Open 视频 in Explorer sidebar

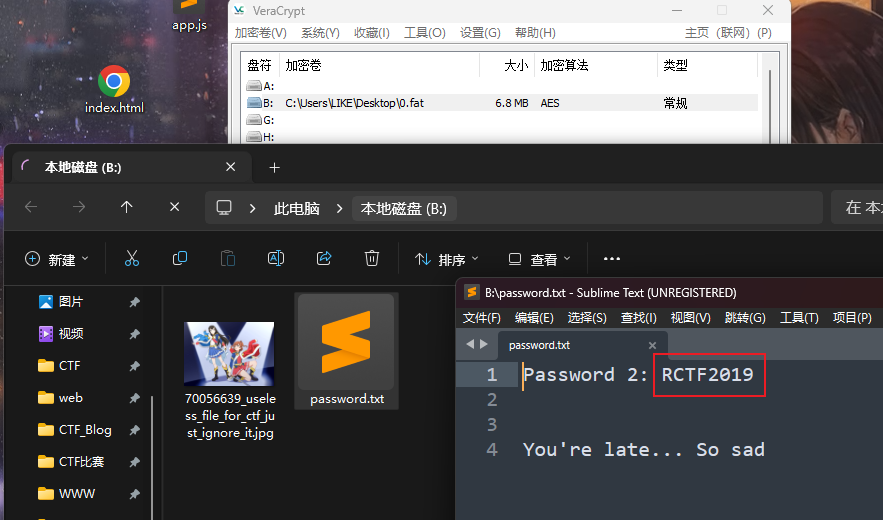[61, 334]
